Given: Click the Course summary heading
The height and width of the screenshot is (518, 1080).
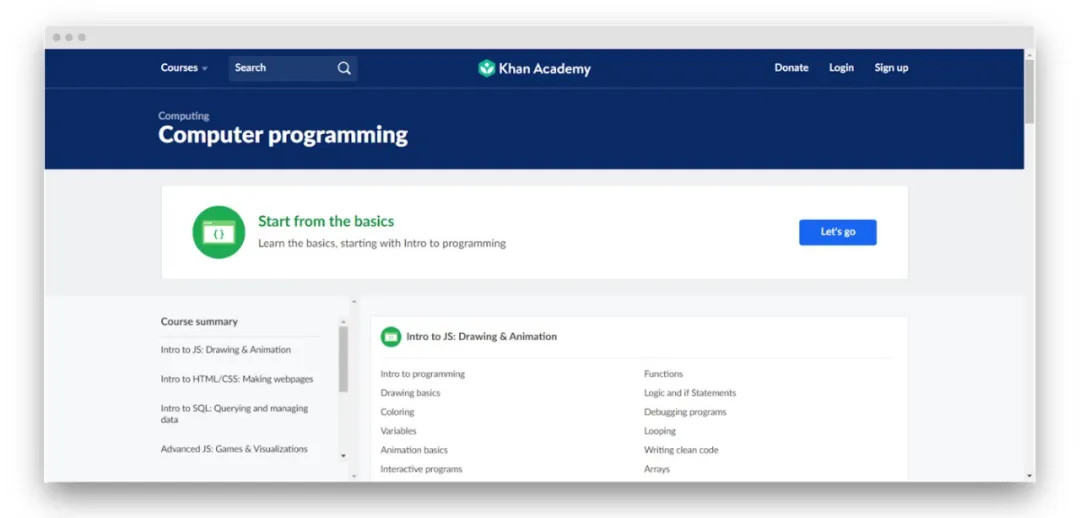Looking at the screenshot, I should point(199,322).
